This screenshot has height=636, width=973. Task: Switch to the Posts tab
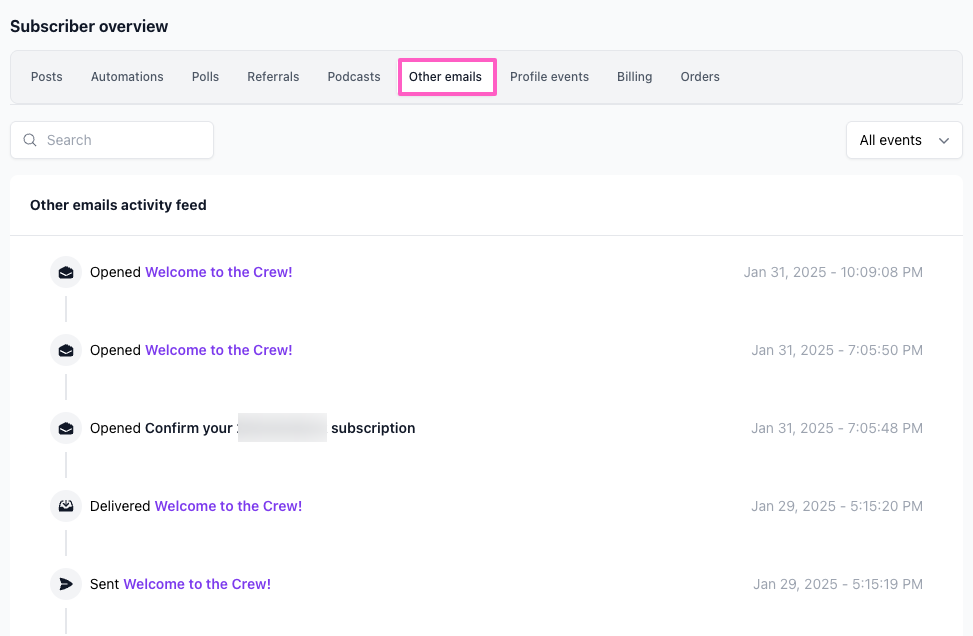pyautogui.click(x=47, y=77)
